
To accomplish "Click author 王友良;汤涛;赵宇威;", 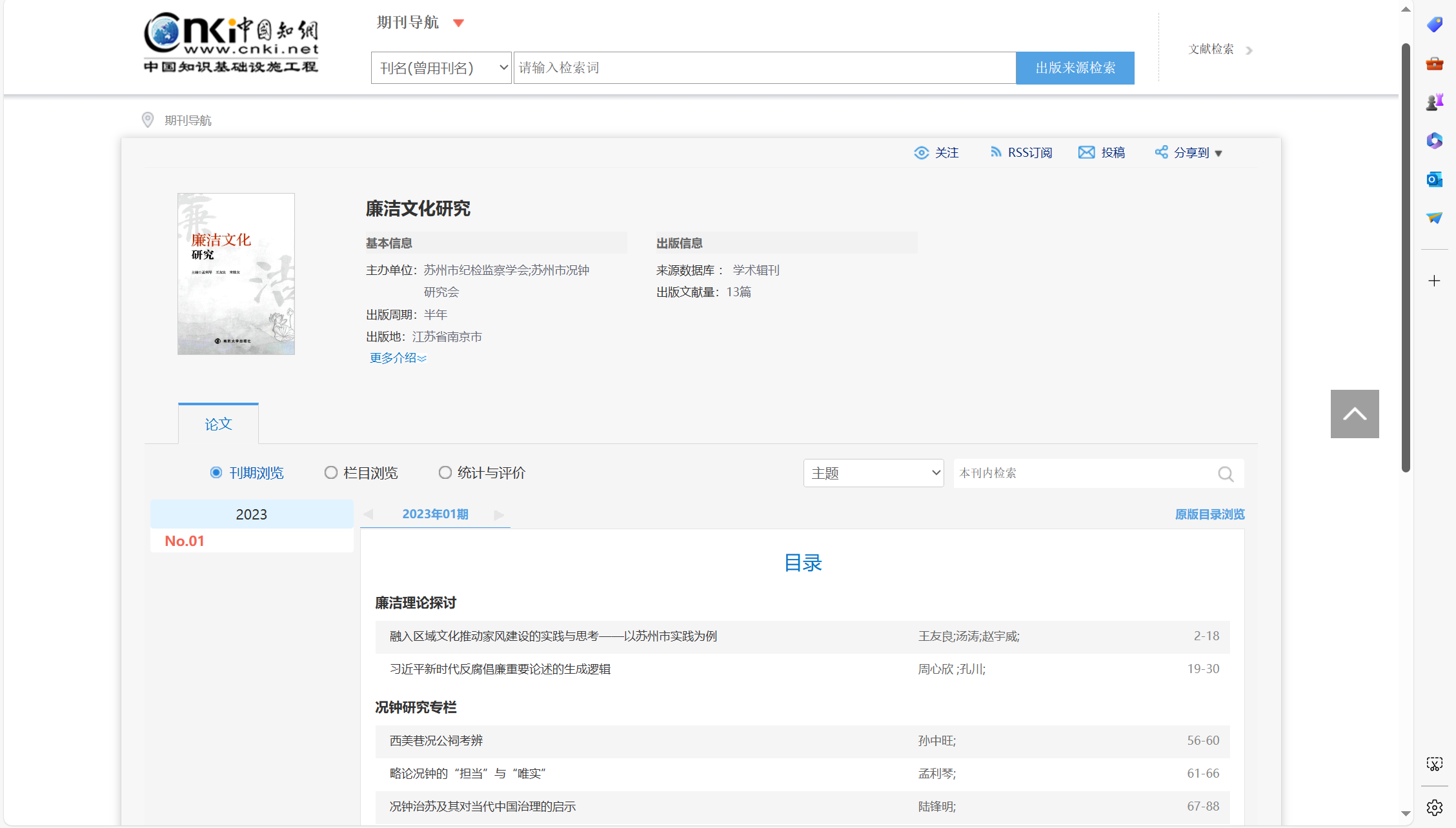I will pos(969,636).
